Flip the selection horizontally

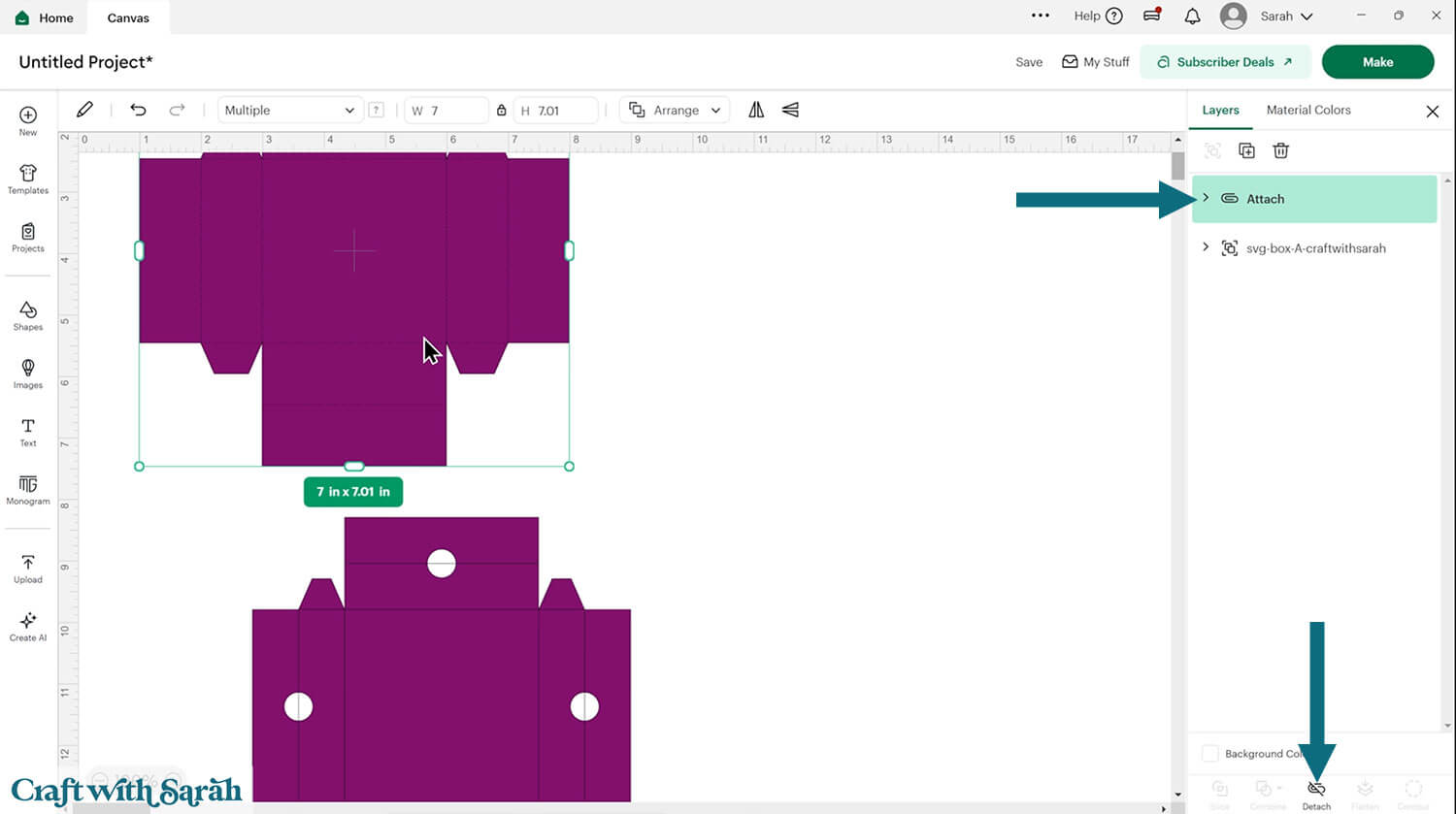(x=756, y=111)
